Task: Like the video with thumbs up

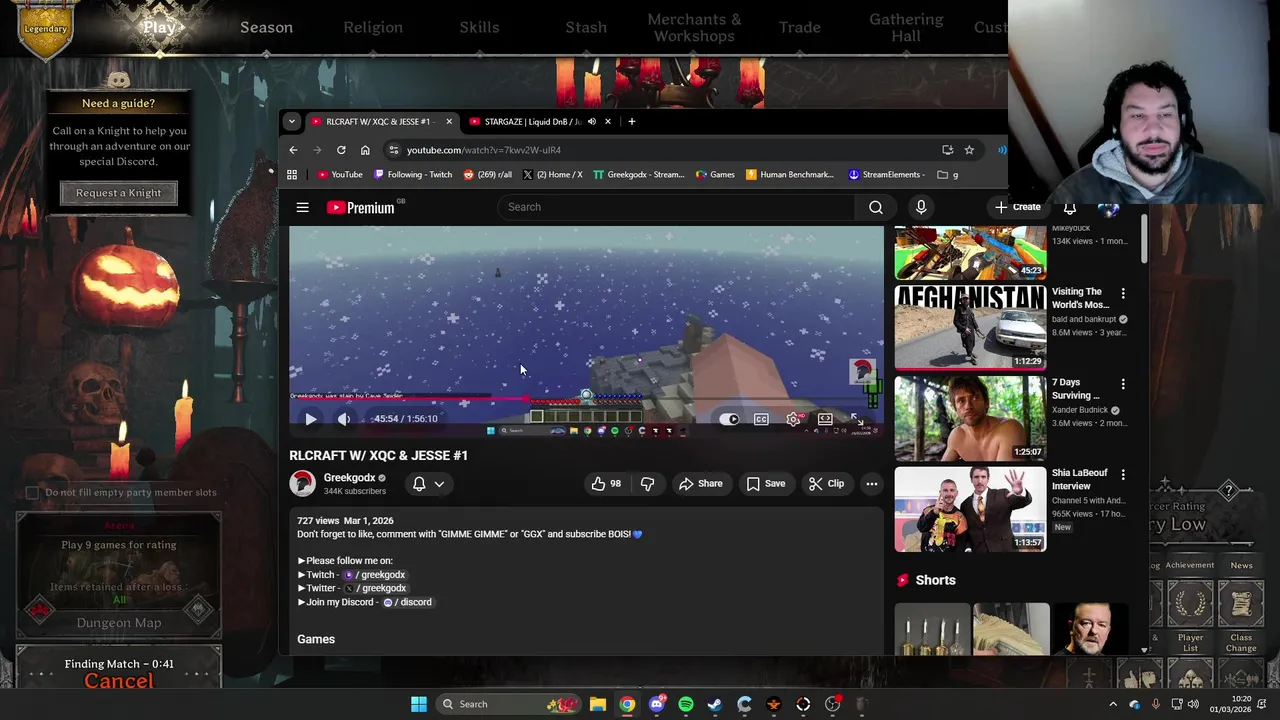Action: pos(606,484)
